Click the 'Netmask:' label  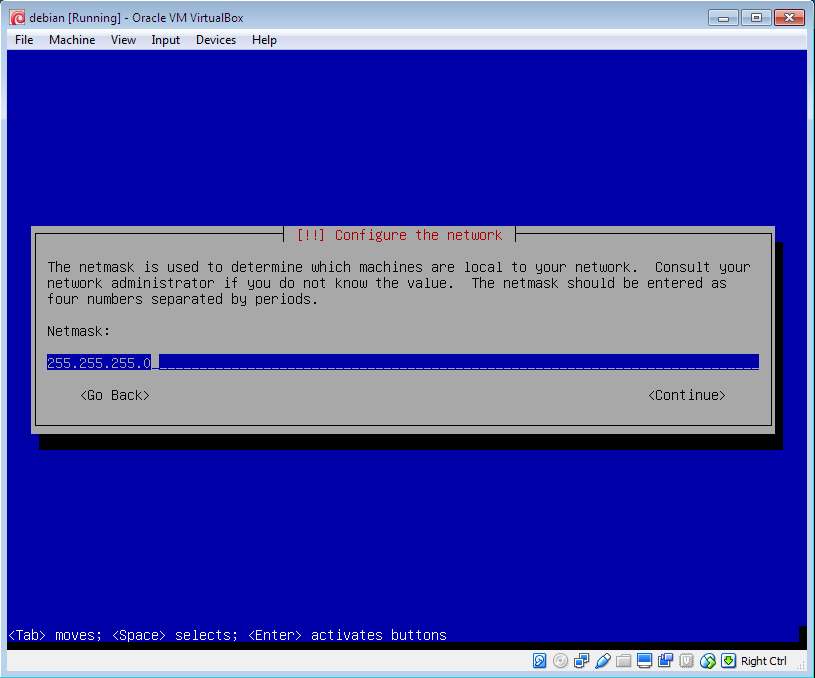pyautogui.click(x=78, y=331)
